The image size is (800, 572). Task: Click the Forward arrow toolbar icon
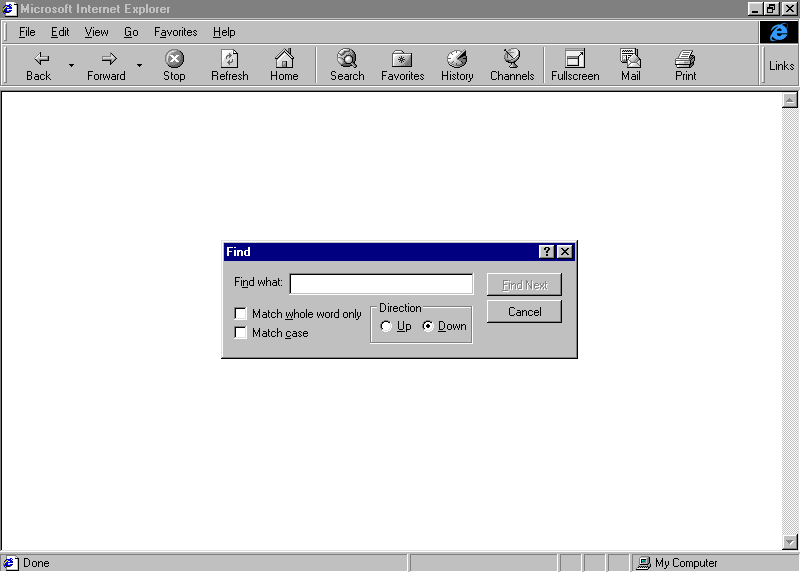coord(109,59)
